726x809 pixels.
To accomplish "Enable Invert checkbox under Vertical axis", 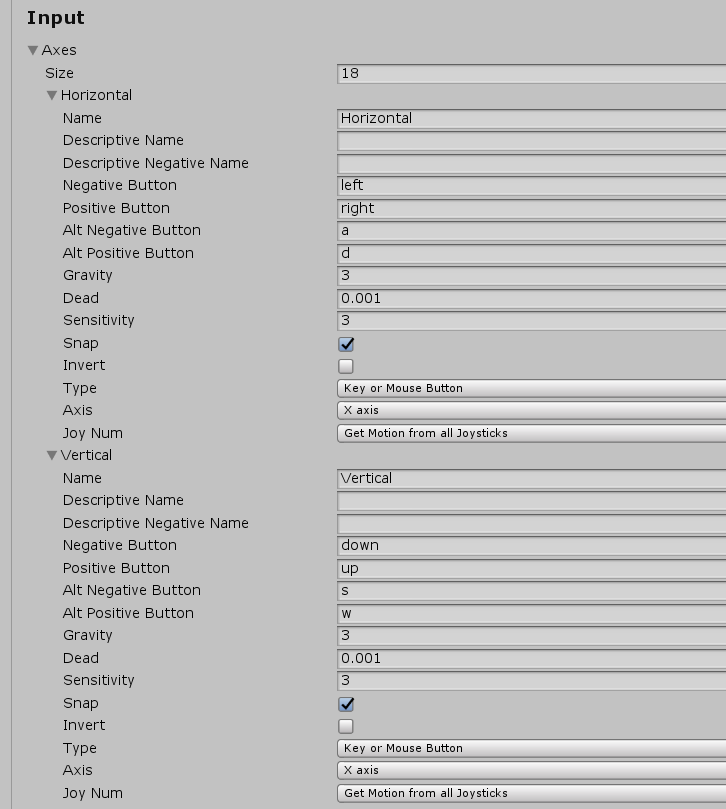I will point(346,726).
